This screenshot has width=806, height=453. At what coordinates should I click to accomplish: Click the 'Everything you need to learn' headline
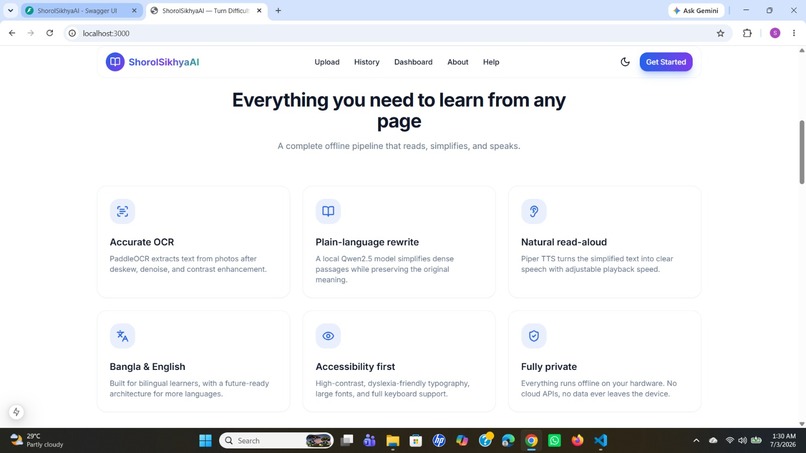tap(399, 111)
